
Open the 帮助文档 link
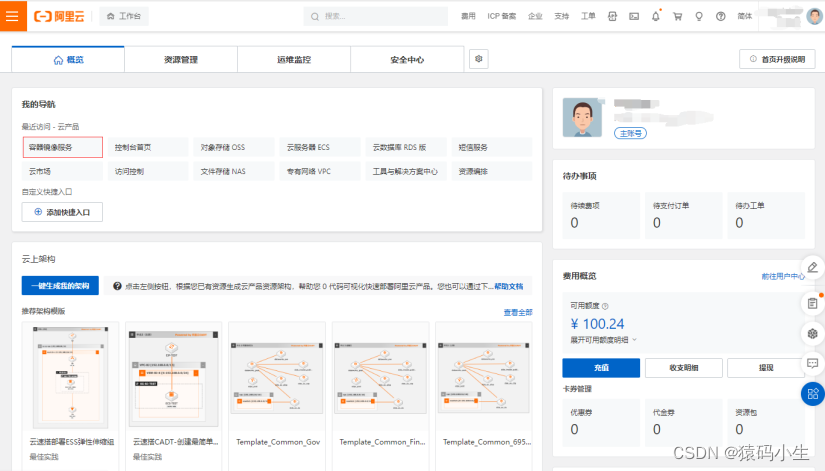pyautogui.click(x=509, y=286)
